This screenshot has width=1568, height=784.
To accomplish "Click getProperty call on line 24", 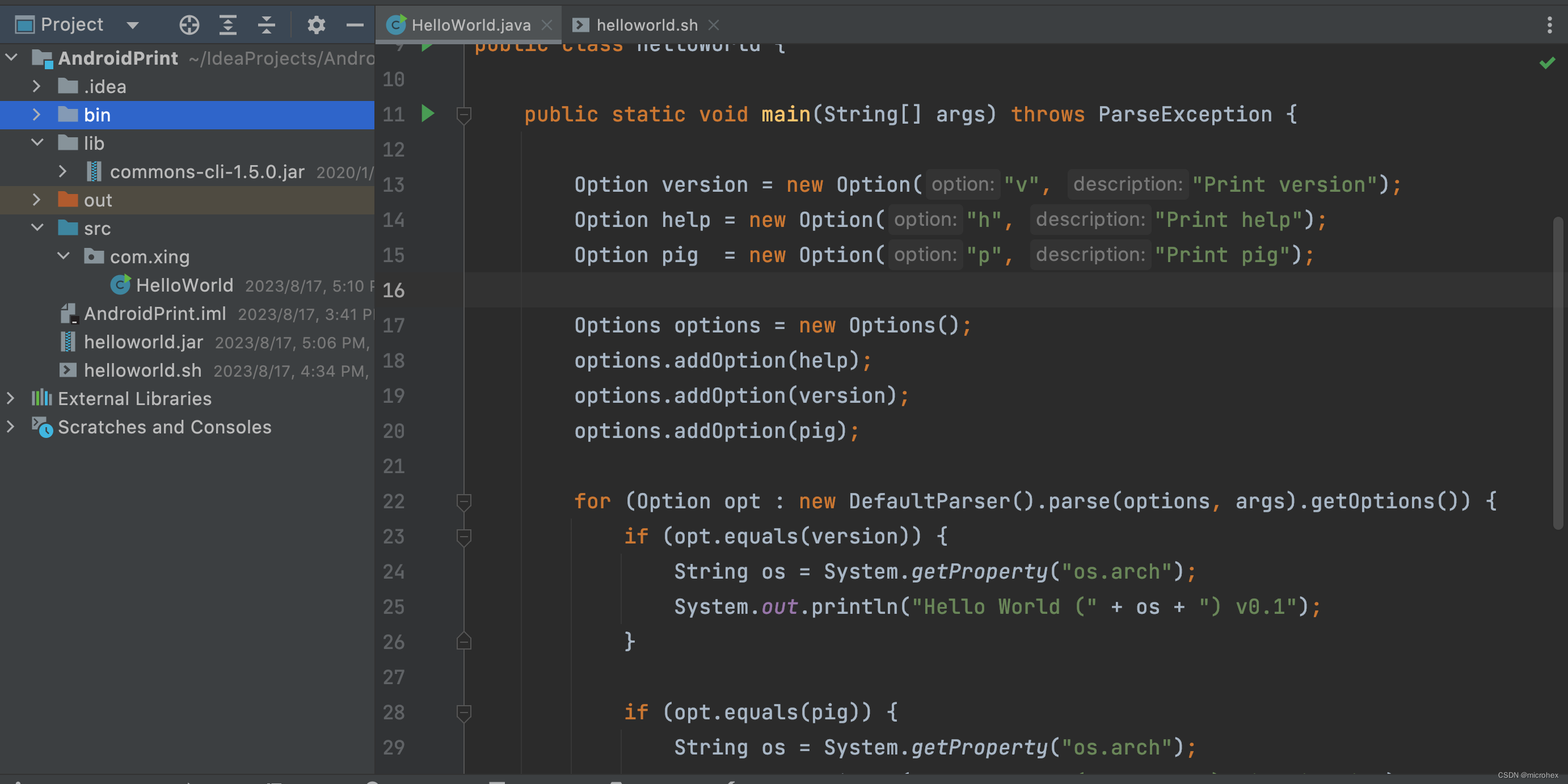I will [979, 572].
